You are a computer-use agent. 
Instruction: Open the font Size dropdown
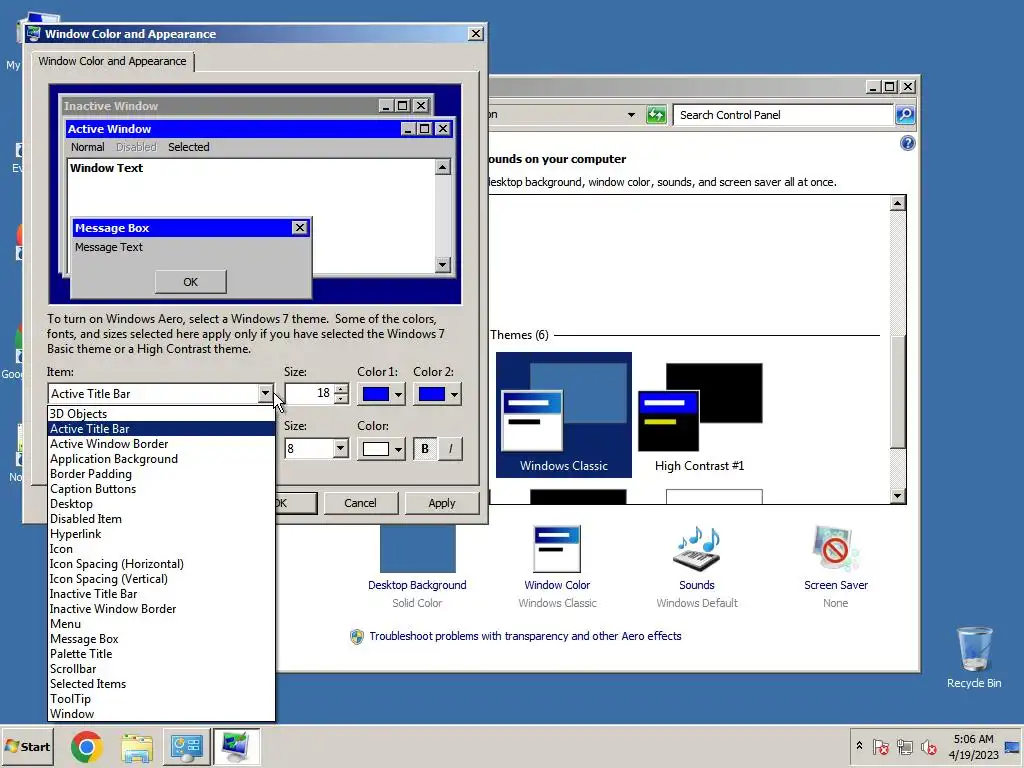[x=340, y=449]
